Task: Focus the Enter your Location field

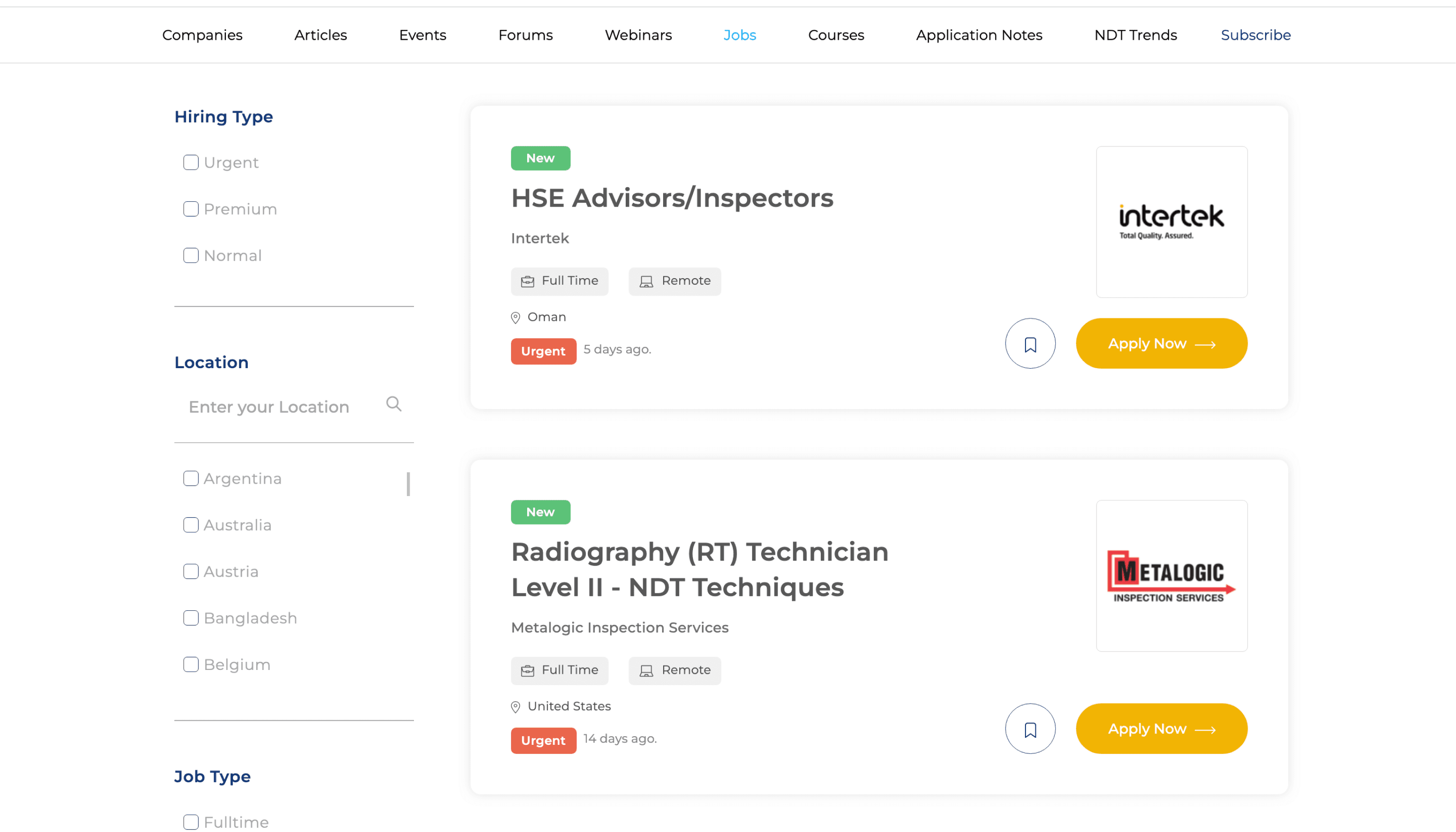Action: [280, 407]
